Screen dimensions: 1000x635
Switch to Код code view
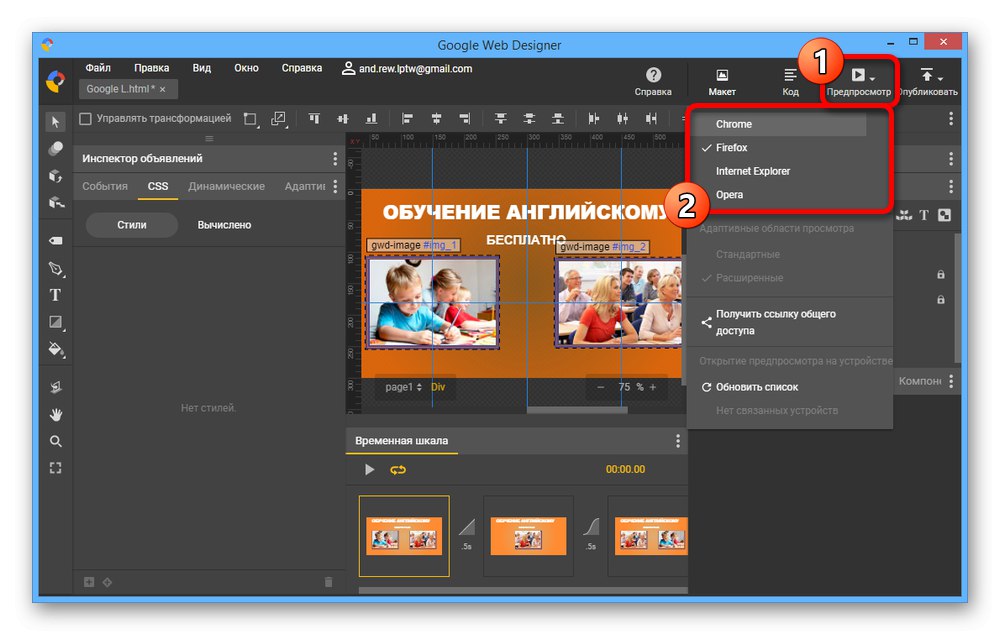[x=790, y=82]
